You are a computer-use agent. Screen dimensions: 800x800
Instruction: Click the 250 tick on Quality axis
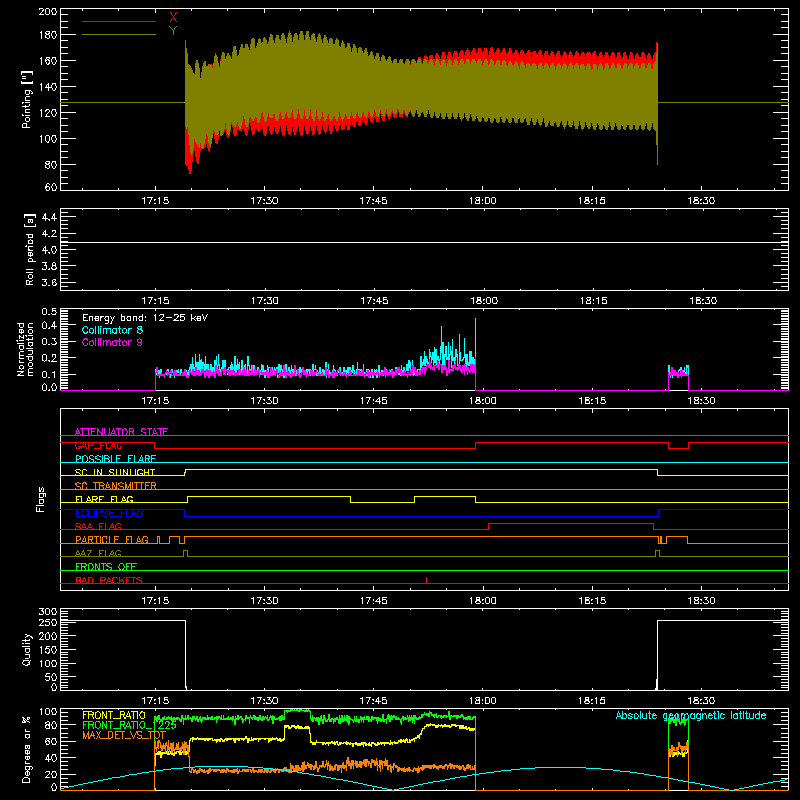coord(48,622)
